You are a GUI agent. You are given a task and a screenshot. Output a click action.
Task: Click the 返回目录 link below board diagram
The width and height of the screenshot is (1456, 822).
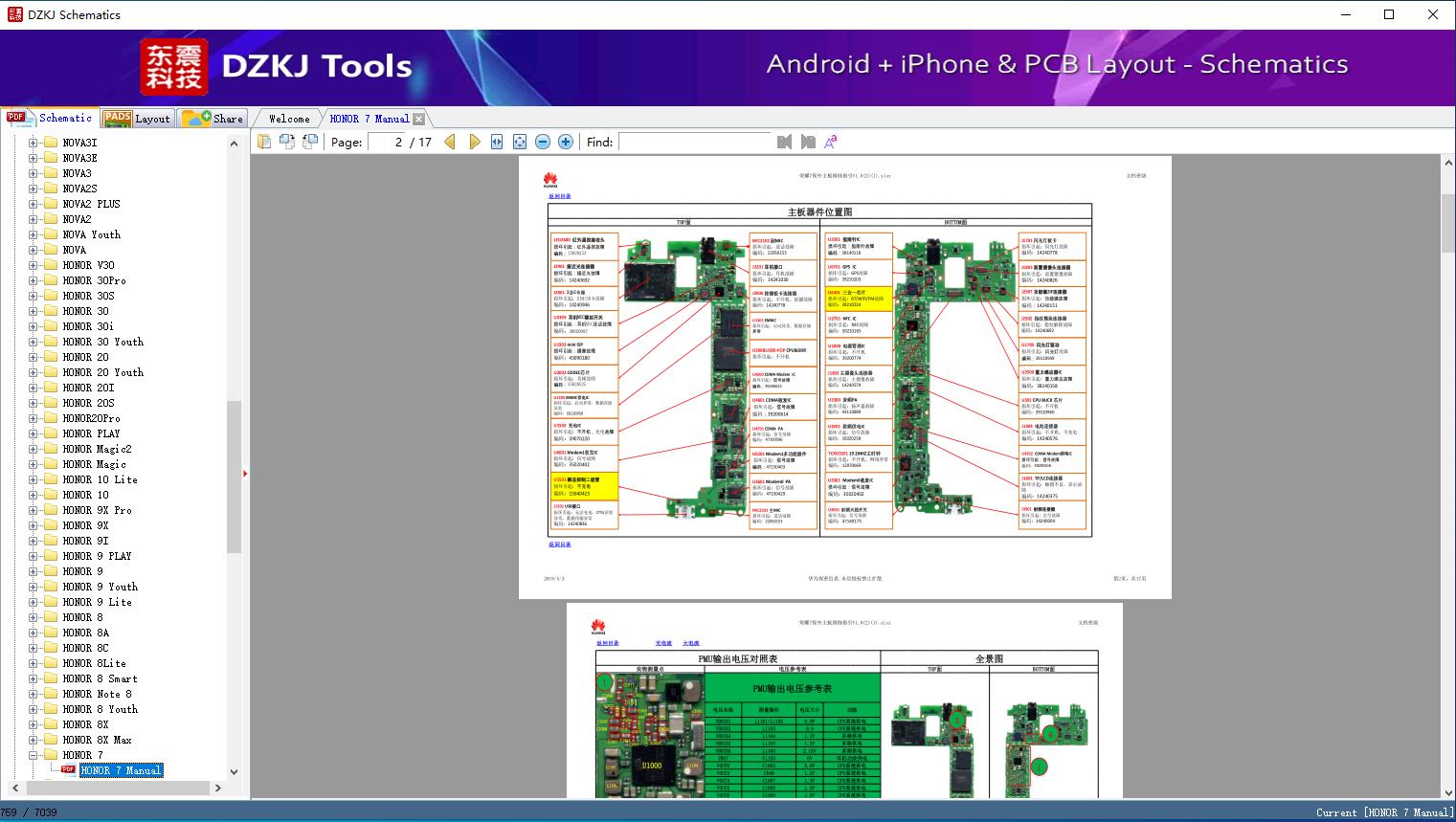560,544
